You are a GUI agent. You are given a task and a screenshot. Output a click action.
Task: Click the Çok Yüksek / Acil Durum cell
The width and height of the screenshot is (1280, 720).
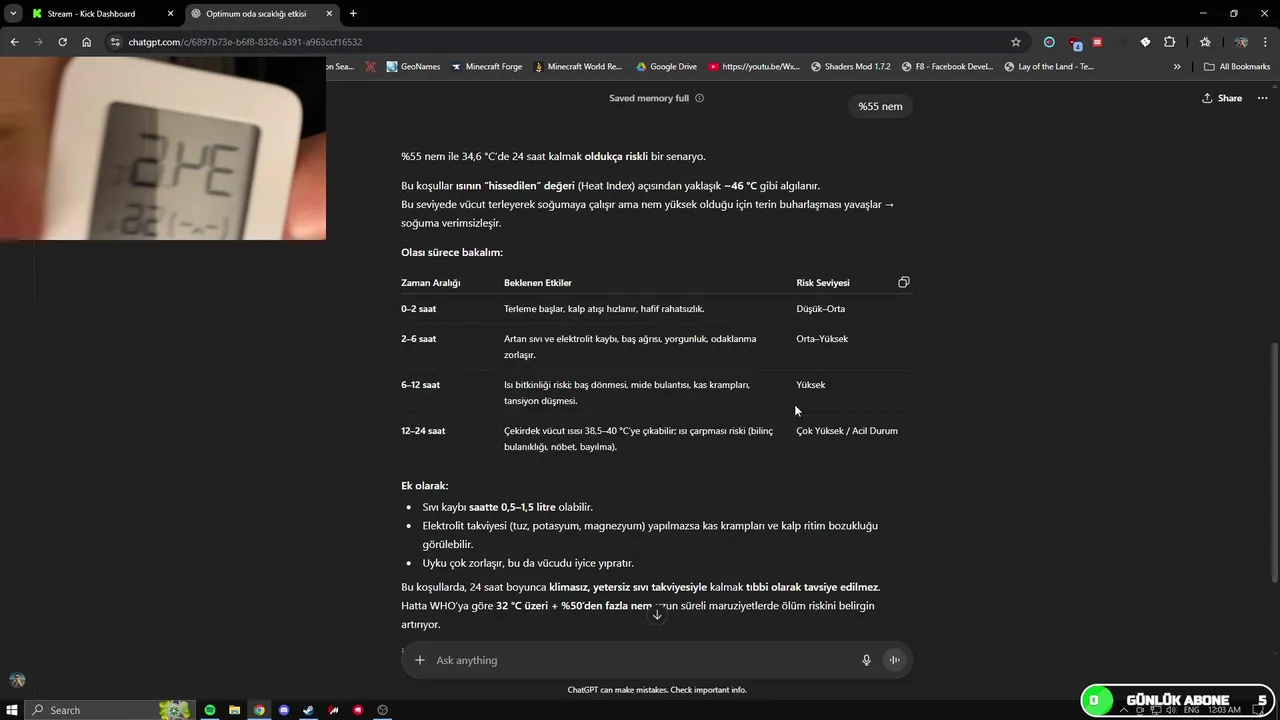point(847,431)
